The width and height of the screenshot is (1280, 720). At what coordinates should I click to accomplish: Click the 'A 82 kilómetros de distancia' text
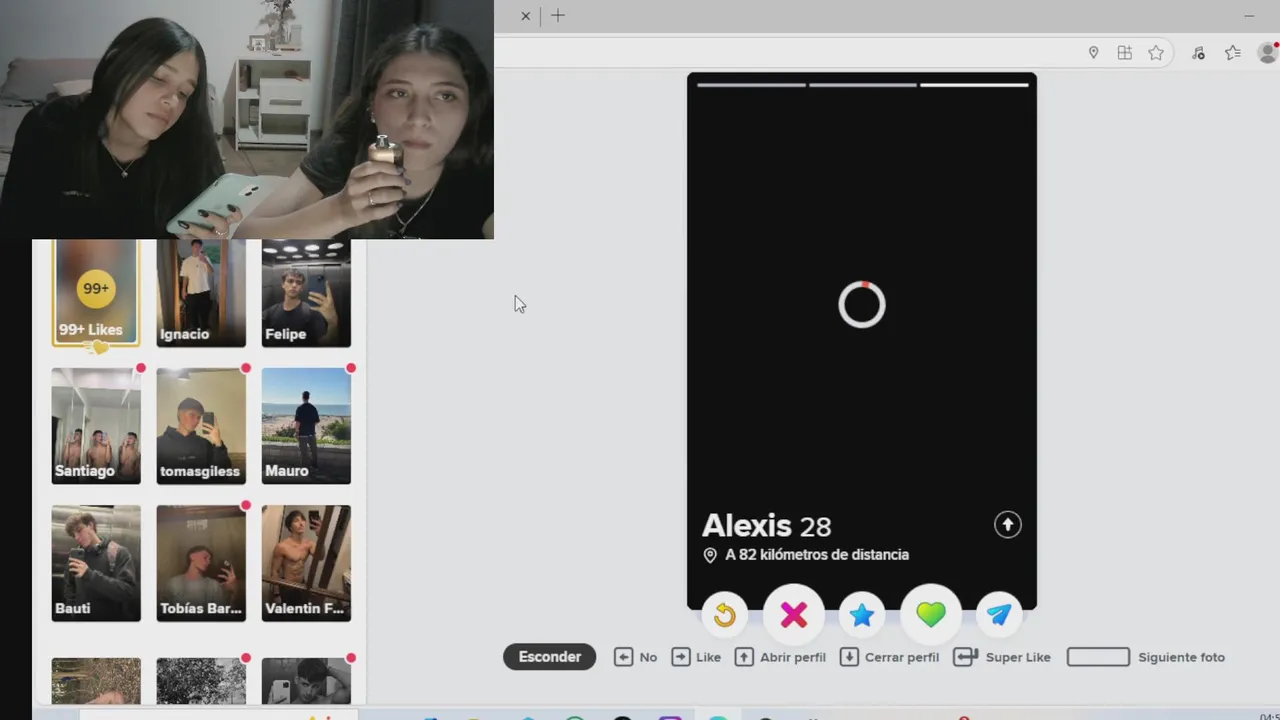click(x=817, y=555)
